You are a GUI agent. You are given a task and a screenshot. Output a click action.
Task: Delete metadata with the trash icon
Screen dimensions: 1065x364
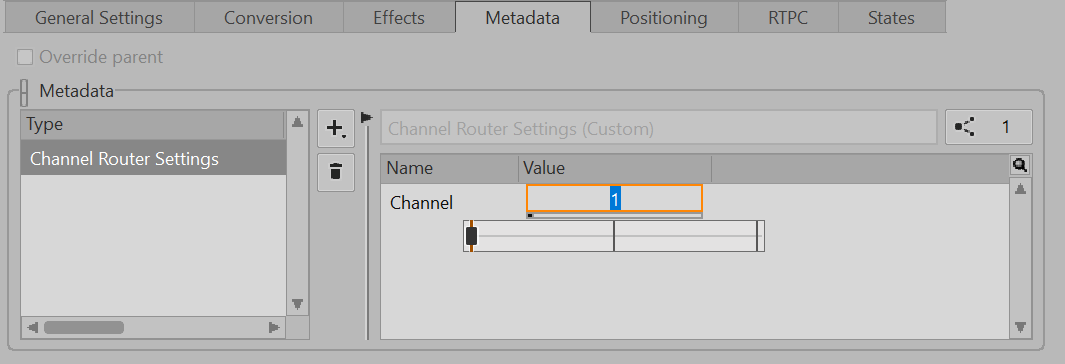coord(336,171)
